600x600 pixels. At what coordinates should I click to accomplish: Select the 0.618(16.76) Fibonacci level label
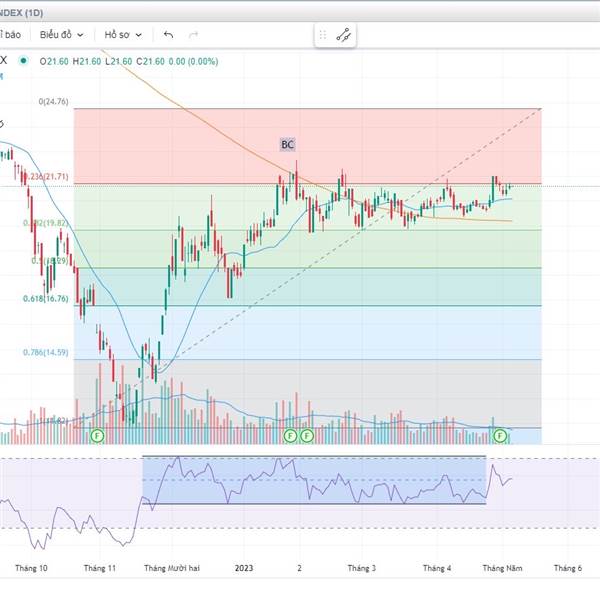[46, 298]
